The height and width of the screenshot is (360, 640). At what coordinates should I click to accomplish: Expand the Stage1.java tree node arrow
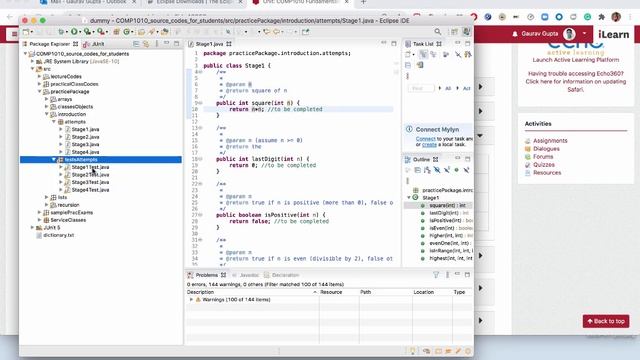pyautogui.click(x=61, y=129)
